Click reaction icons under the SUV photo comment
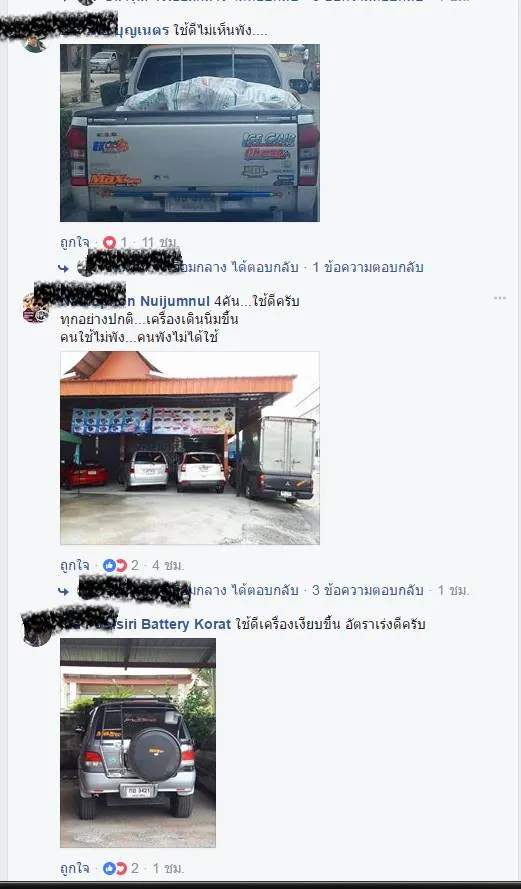Image resolution: width=521 pixels, height=889 pixels. [x=115, y=868]
